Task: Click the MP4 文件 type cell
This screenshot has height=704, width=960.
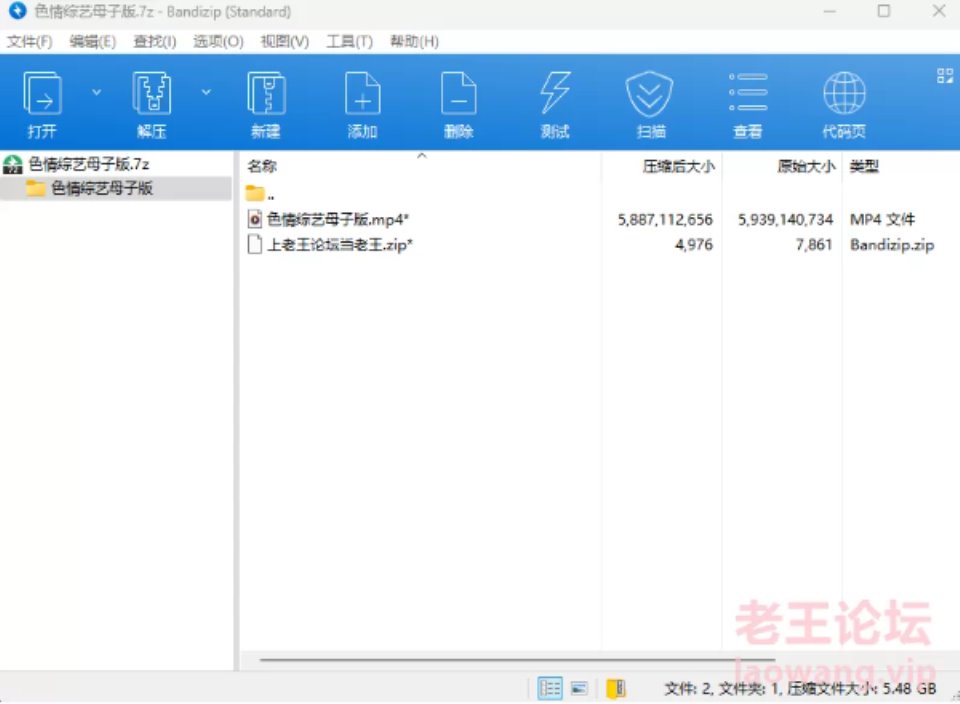Action: pos(882,219)
